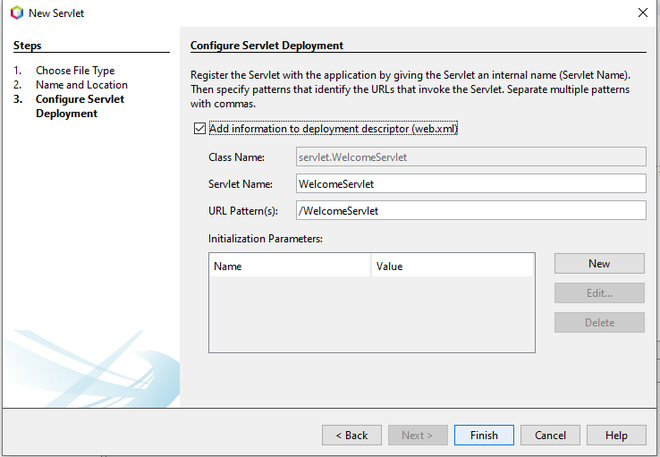This screenshot has width=660, height=457.
Task: Open Help for servlet deployment
Action: coord(616,435)
